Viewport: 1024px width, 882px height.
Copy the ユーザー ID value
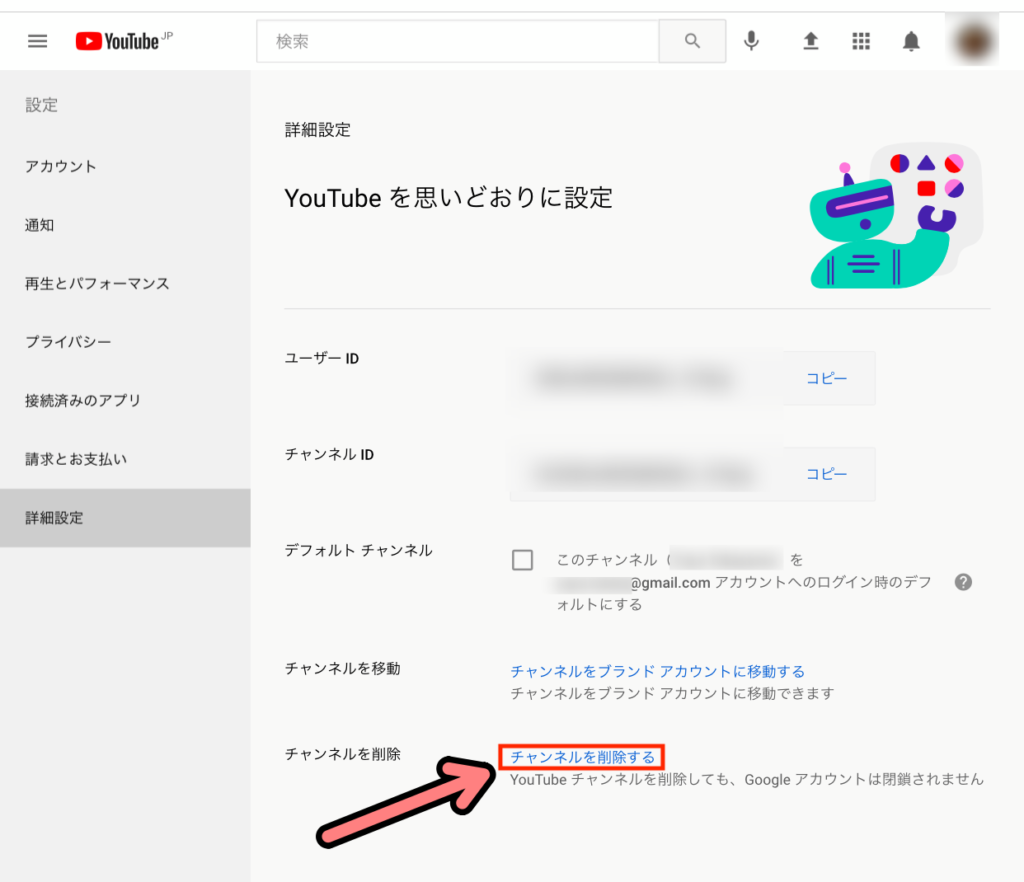click(826, 378)
